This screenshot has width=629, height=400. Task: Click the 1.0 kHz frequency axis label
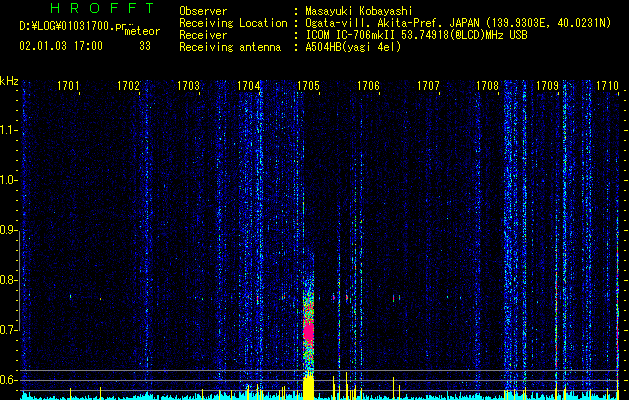pyautogui.click(x=8, y=180)
